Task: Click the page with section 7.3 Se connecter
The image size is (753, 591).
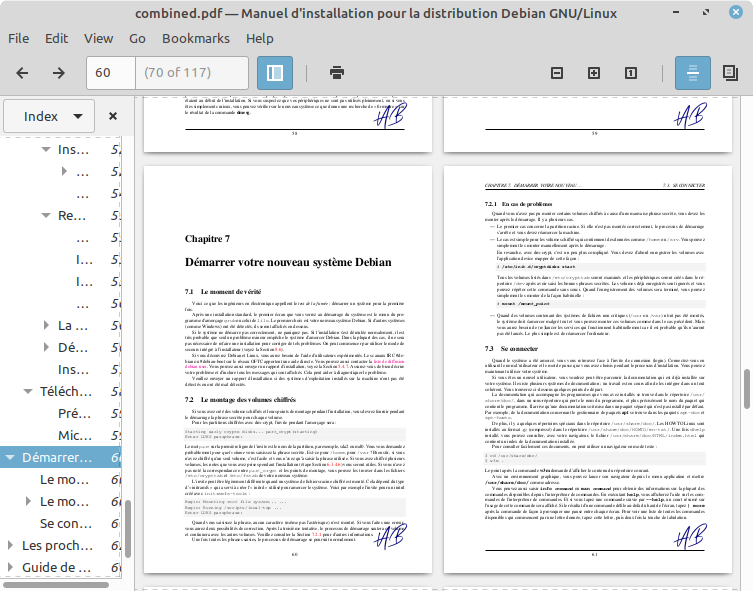Action: tap(588, 370)
